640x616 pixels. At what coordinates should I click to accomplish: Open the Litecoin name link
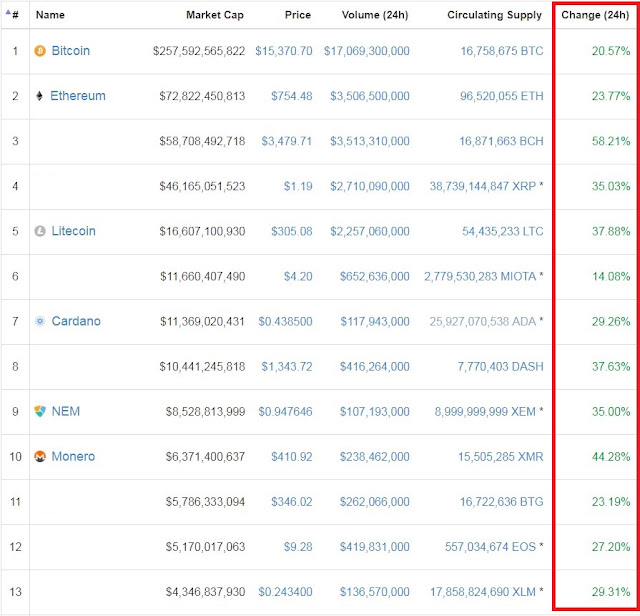point(73,231)
